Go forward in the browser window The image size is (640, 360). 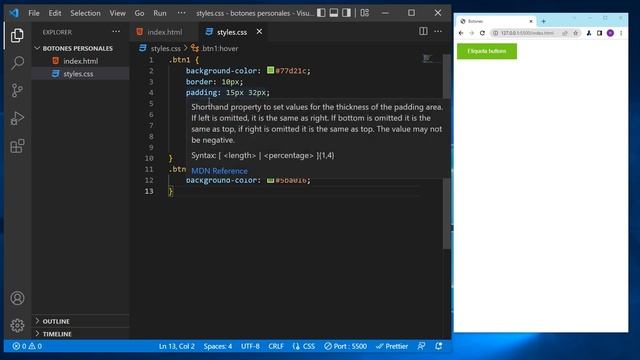tap(471, 33)
